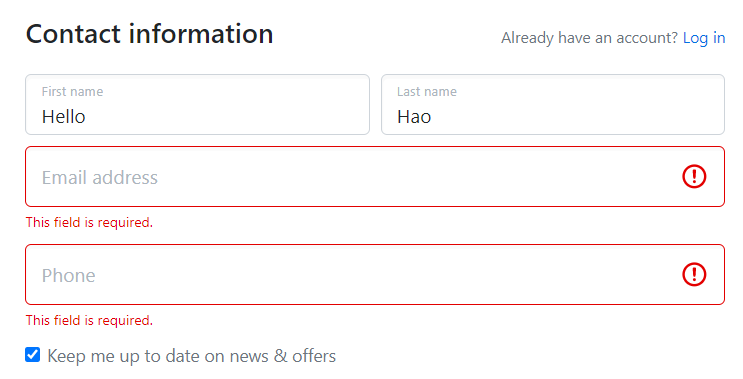
Task: Click the 'news & offers' words beside checkbox
Action: [x=282, y=356]
